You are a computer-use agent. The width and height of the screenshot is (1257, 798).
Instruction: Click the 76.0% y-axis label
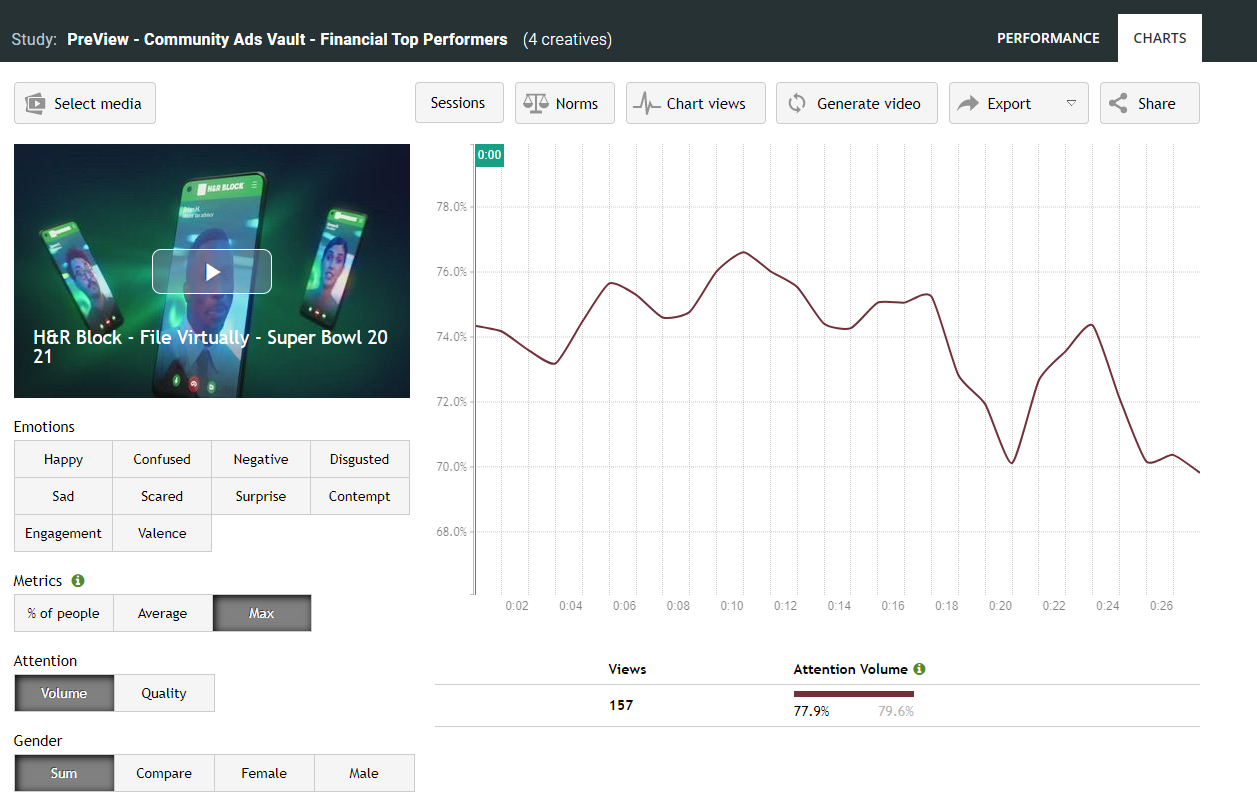[x=452, y=272]
